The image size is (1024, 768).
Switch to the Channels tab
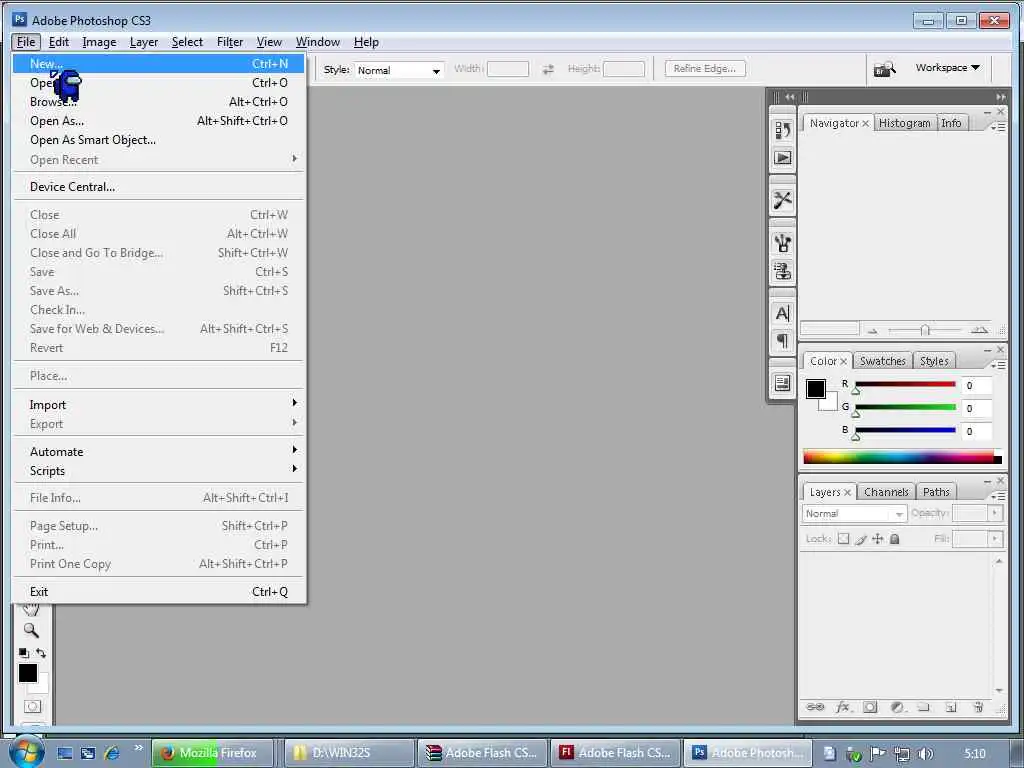886,492
